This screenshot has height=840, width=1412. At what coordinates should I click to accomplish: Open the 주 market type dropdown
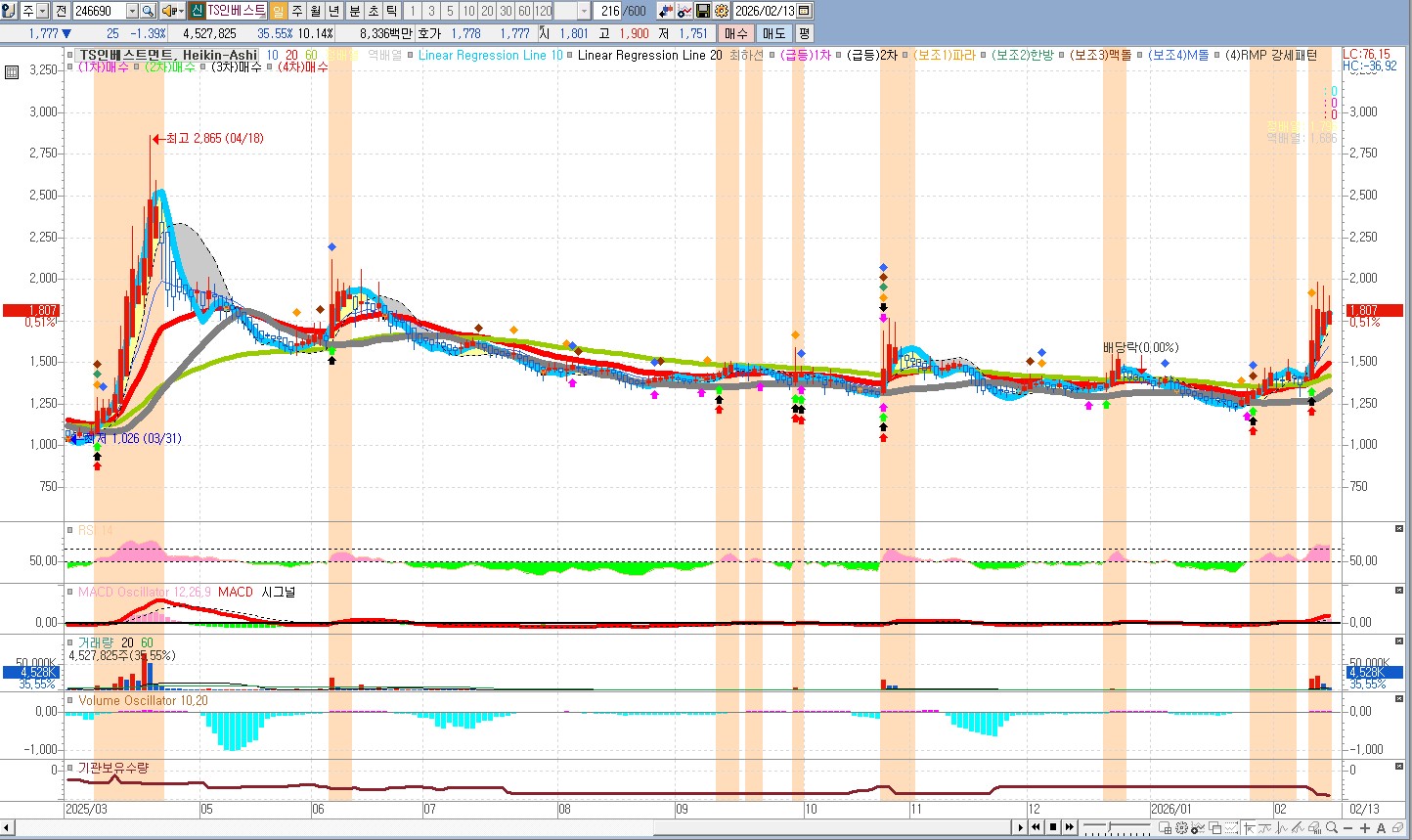42,11
